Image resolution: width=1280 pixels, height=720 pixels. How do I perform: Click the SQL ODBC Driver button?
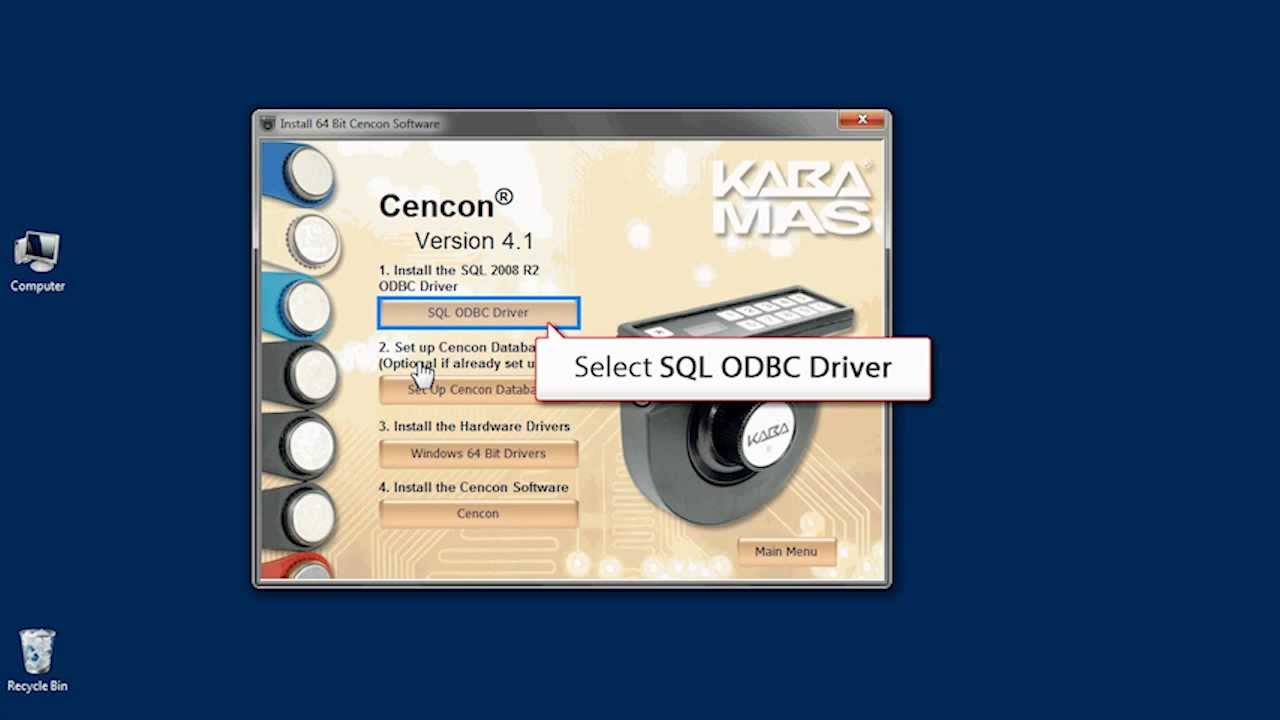478,313
